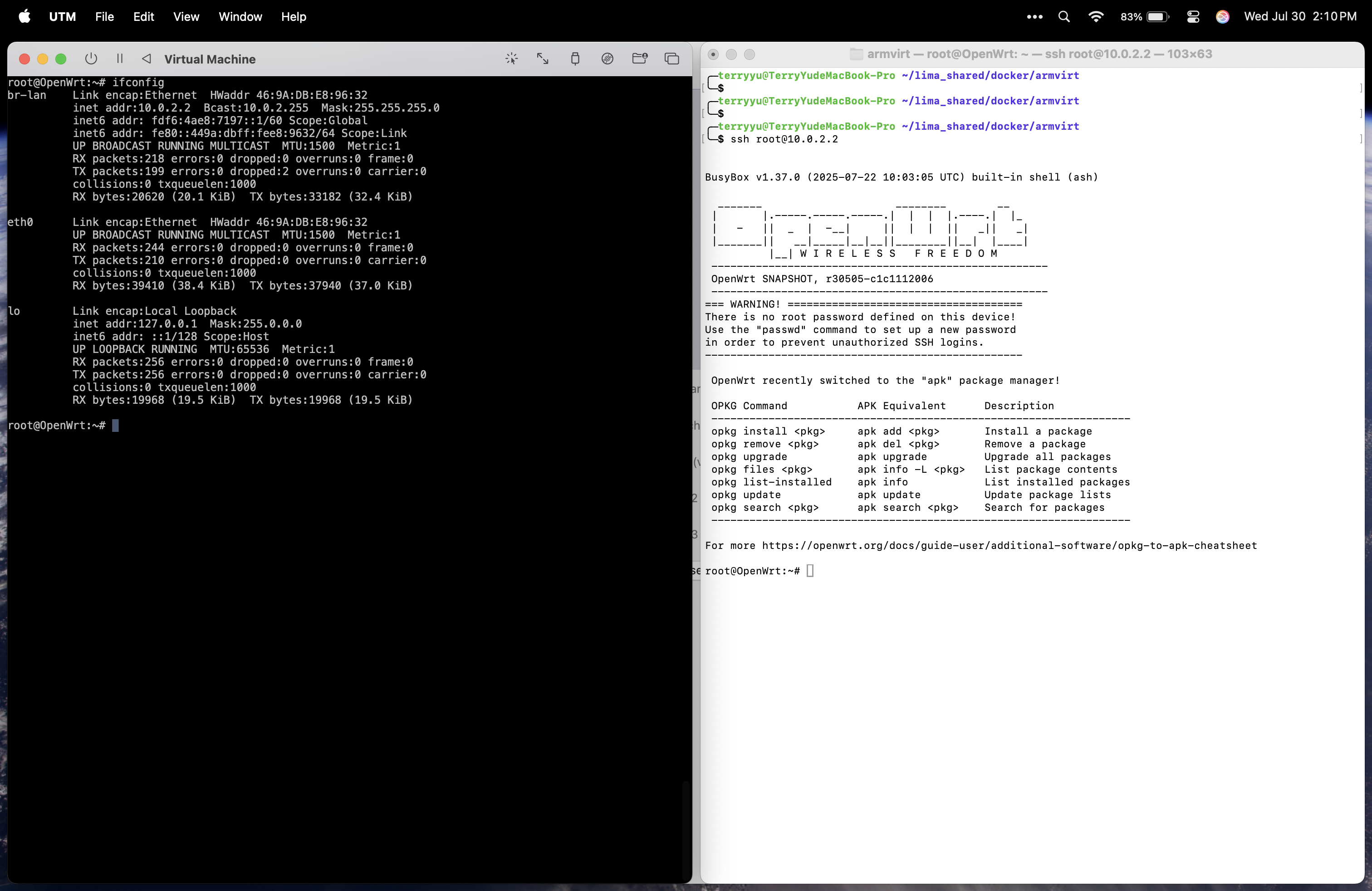Click 'inet addr:10.0.2.2' in VM output

tap(132, 108)
